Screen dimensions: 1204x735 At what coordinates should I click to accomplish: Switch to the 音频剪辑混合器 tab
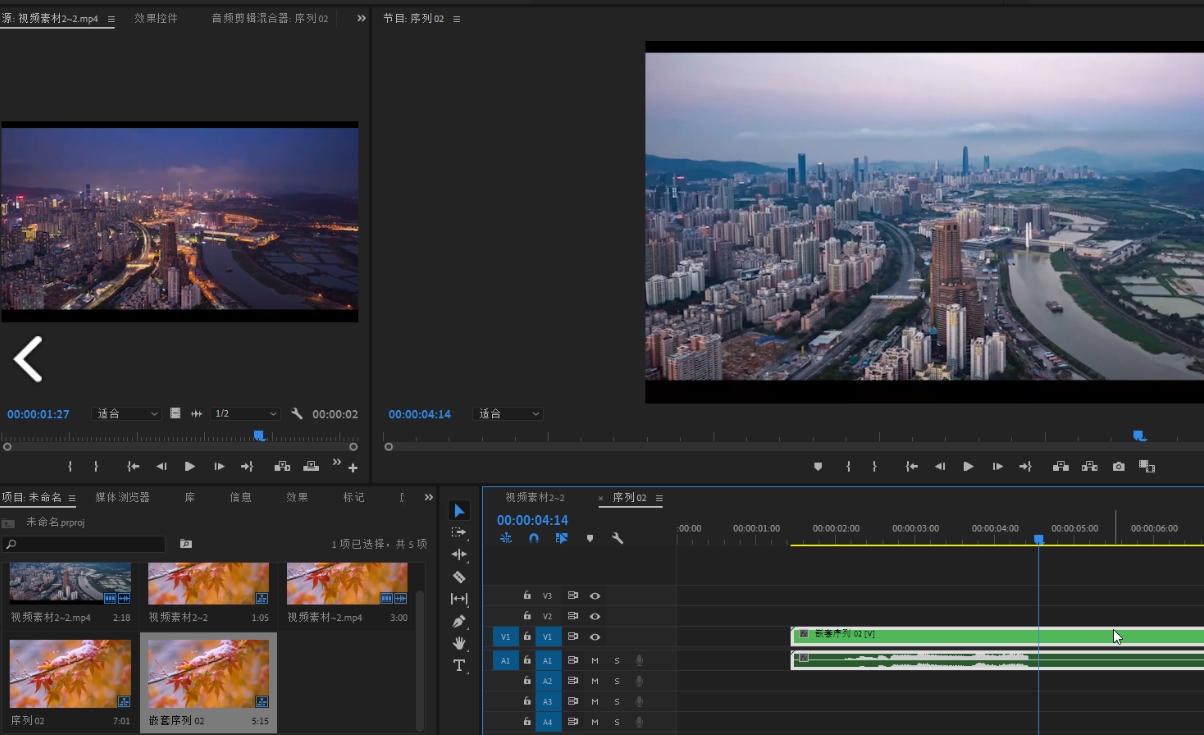(270, 18)
